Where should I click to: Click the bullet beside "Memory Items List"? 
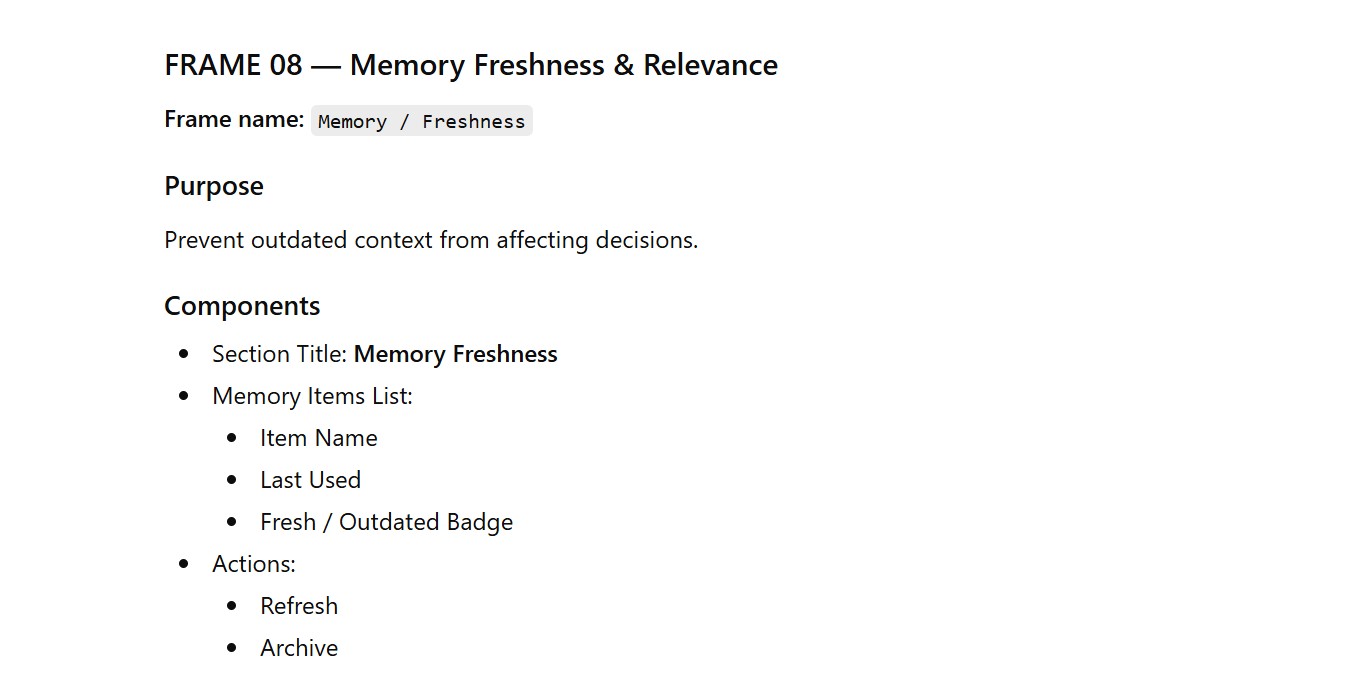click(183, 396)
